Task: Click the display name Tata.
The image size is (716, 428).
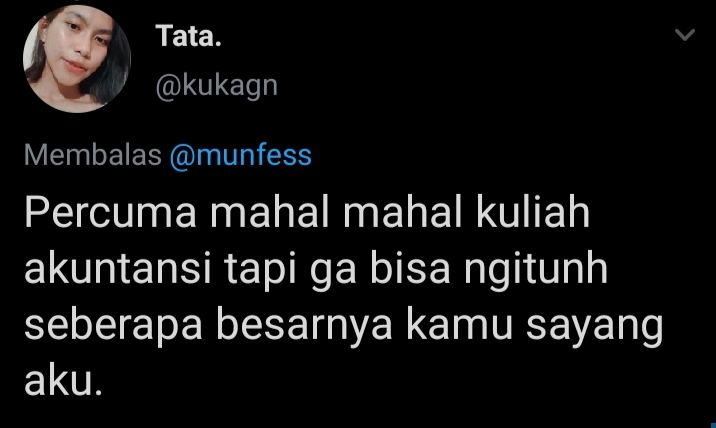Action: (188, 36)
